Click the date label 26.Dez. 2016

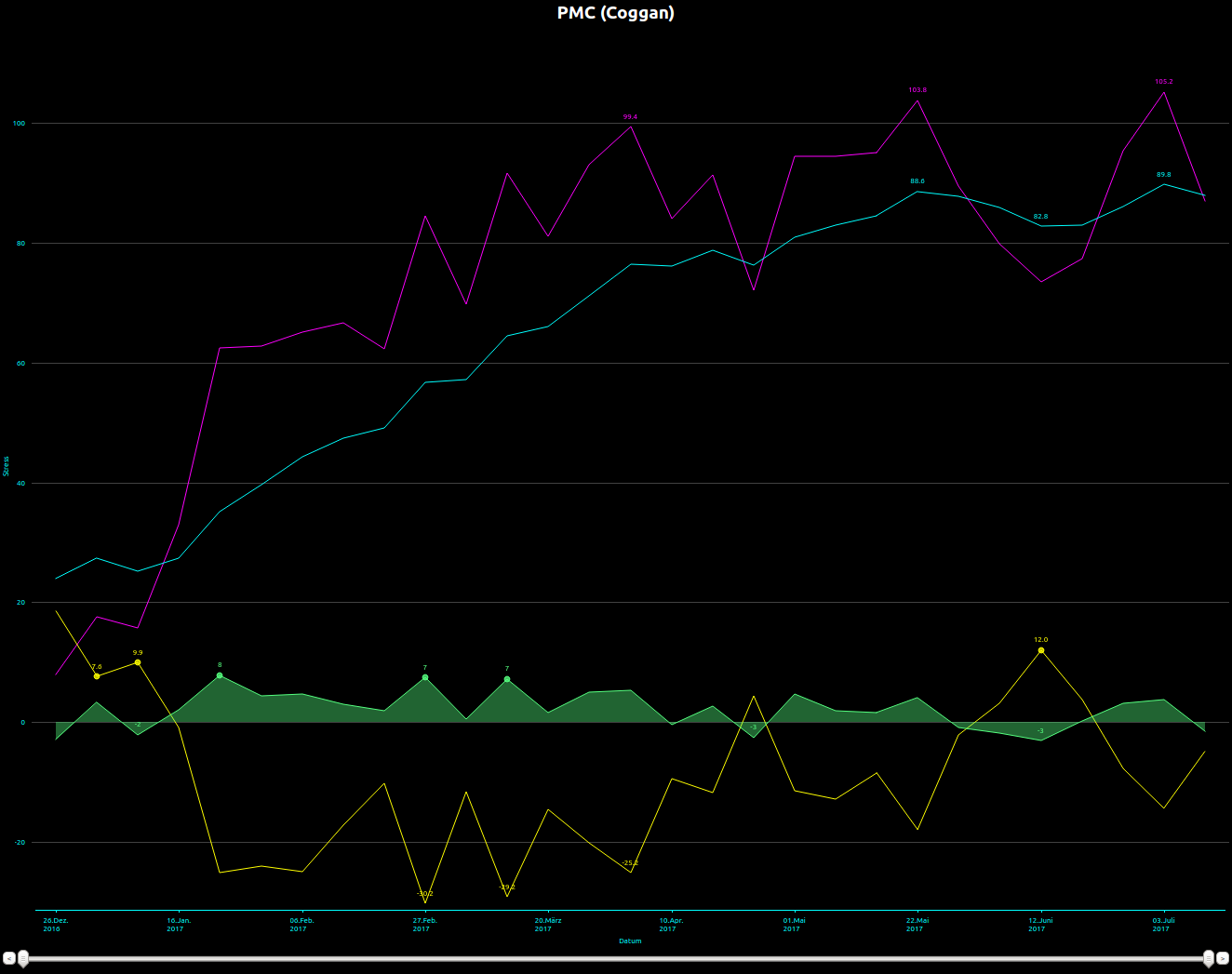55,925
